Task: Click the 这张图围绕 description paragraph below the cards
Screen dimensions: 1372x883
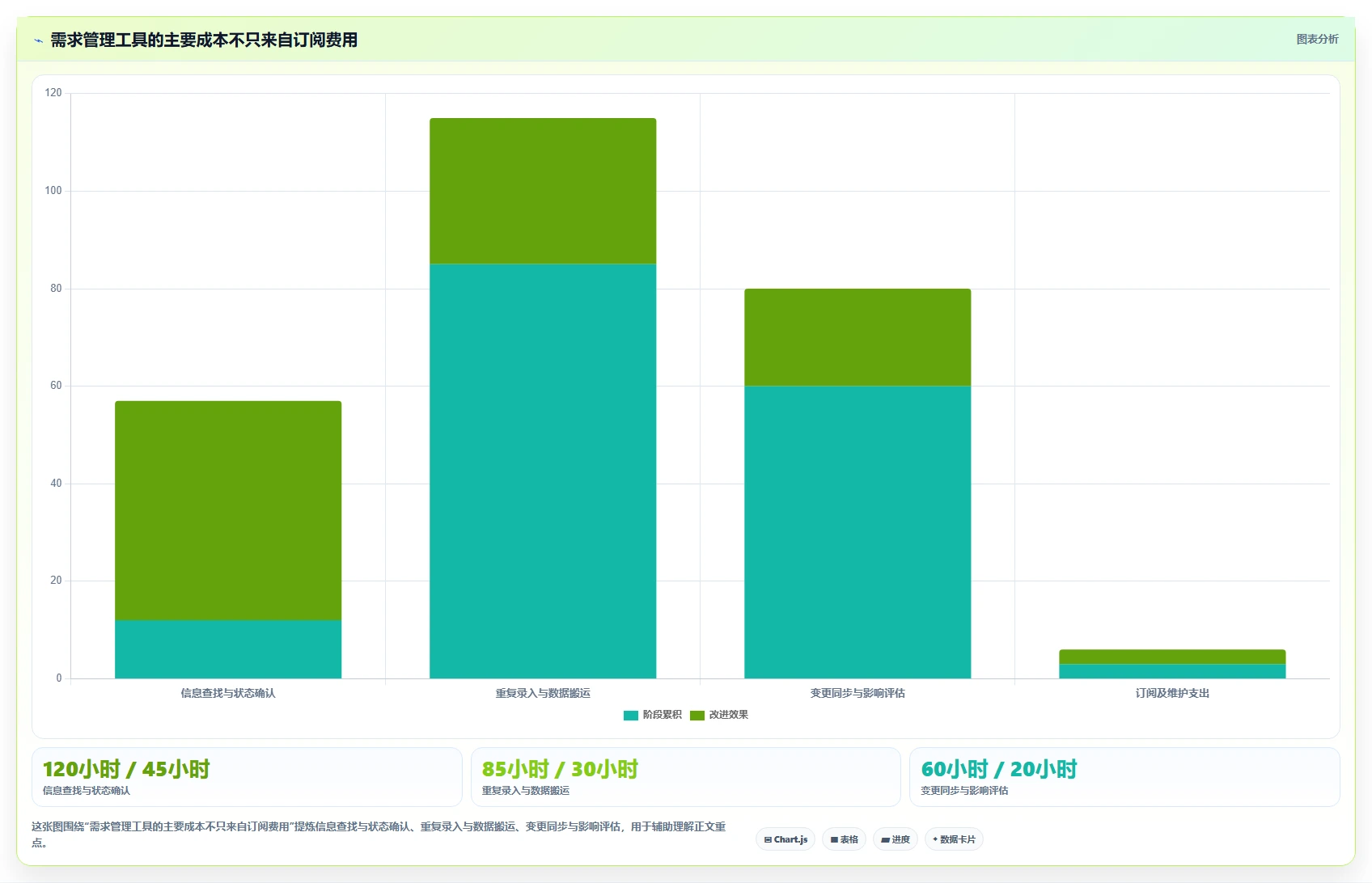Action: [379, 834]
